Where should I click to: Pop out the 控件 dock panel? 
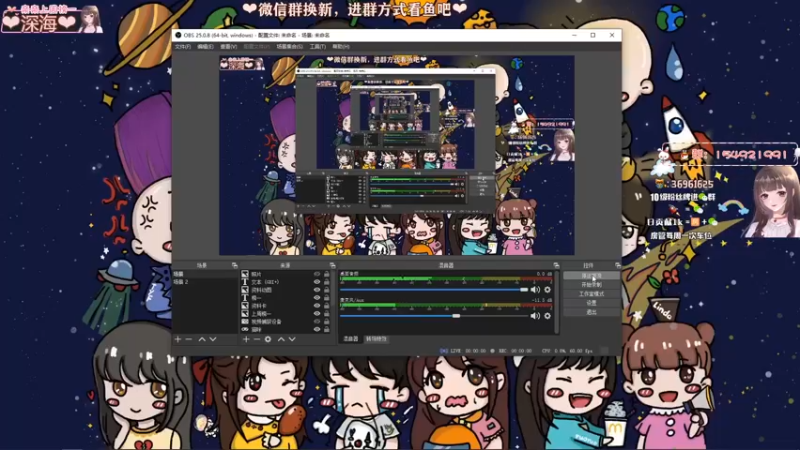pos(618,265)
